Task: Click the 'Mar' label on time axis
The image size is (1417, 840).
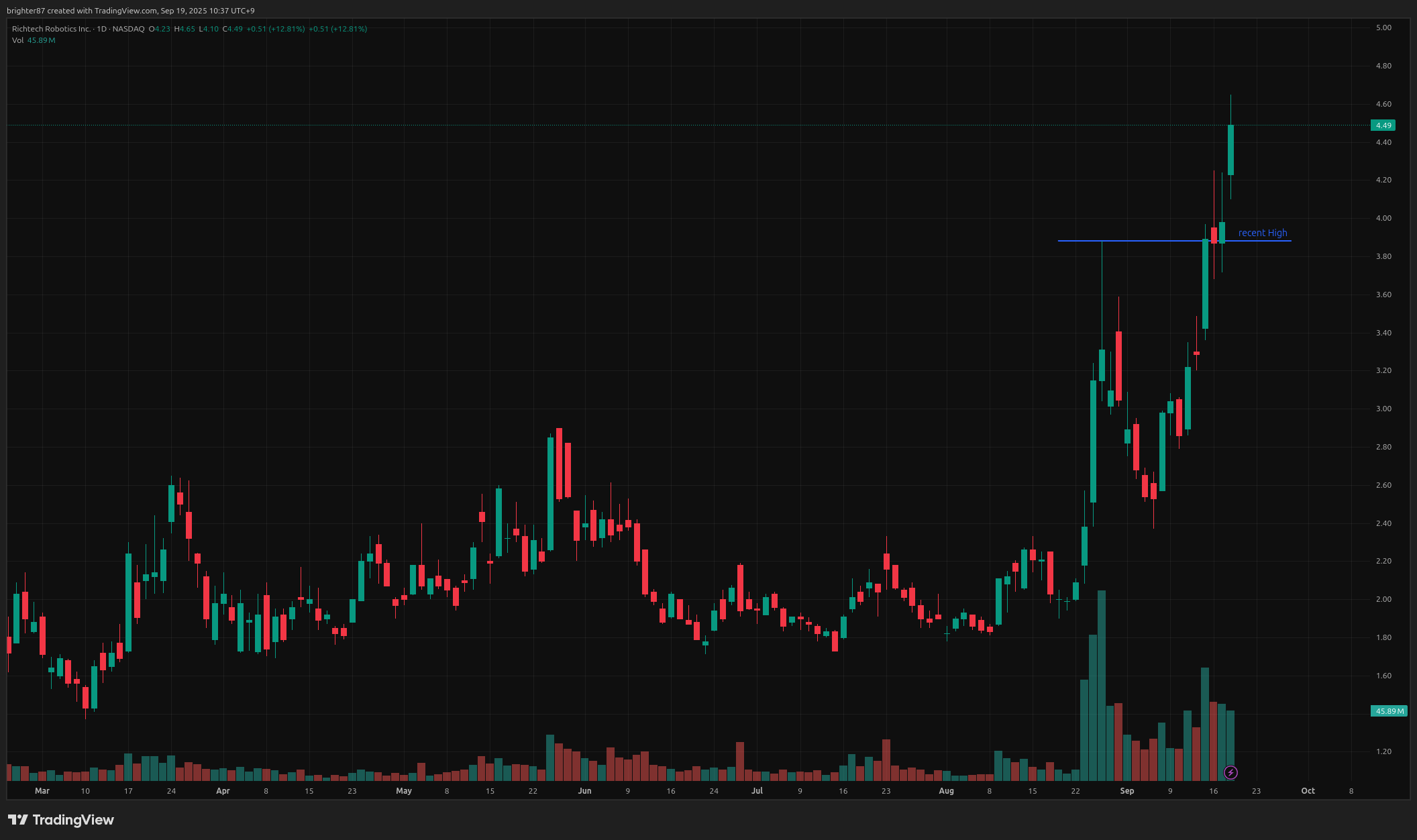Action: (42, 791)
